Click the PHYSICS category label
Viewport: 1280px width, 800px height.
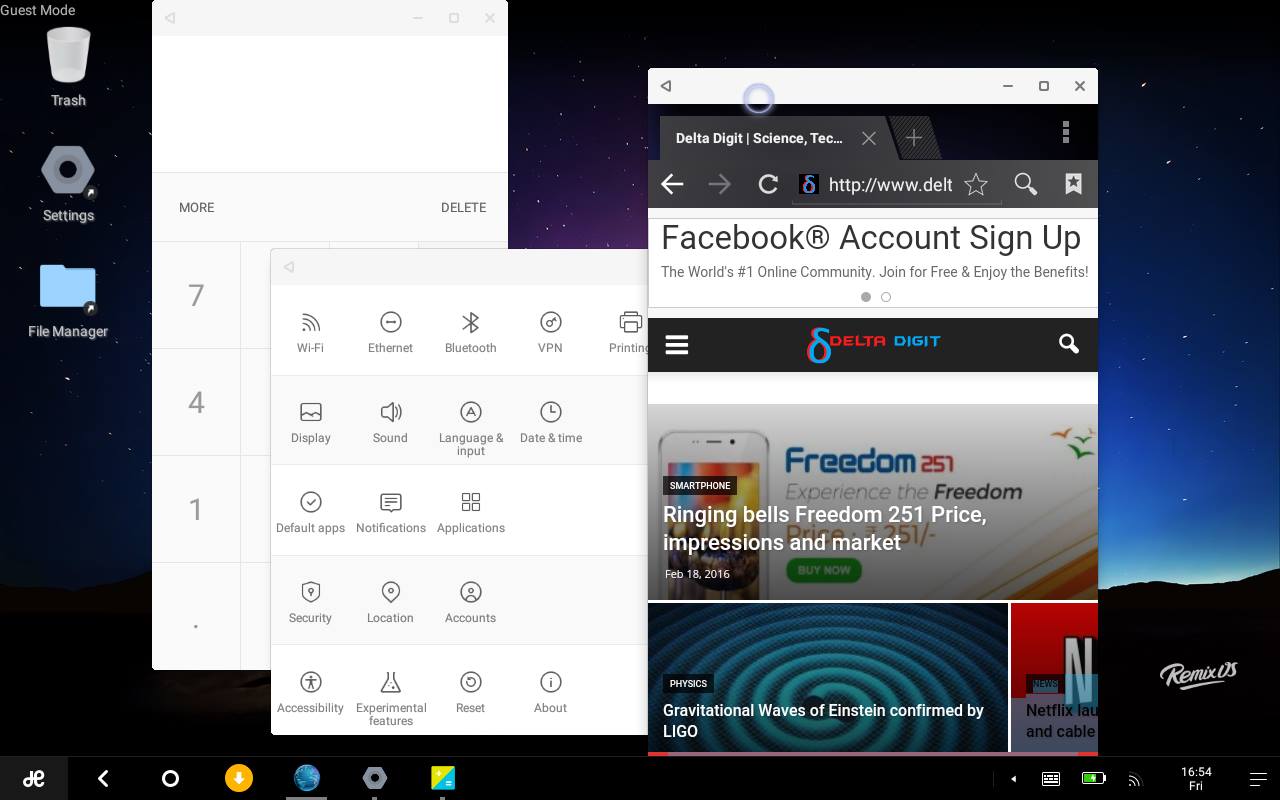[688, 684]
